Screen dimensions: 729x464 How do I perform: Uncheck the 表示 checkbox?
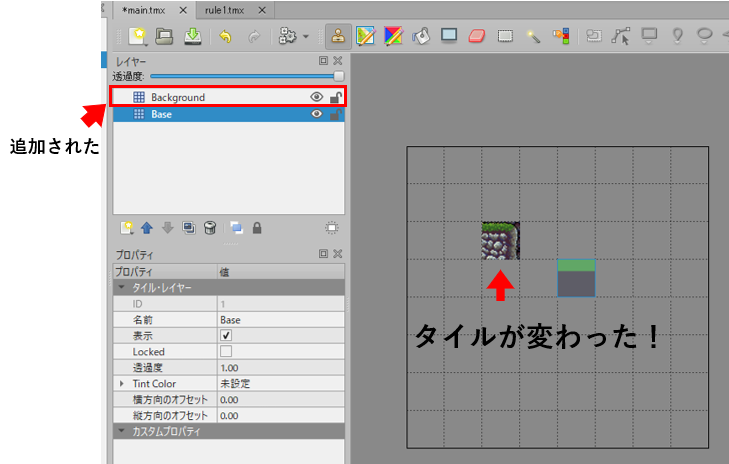[226, 335]
